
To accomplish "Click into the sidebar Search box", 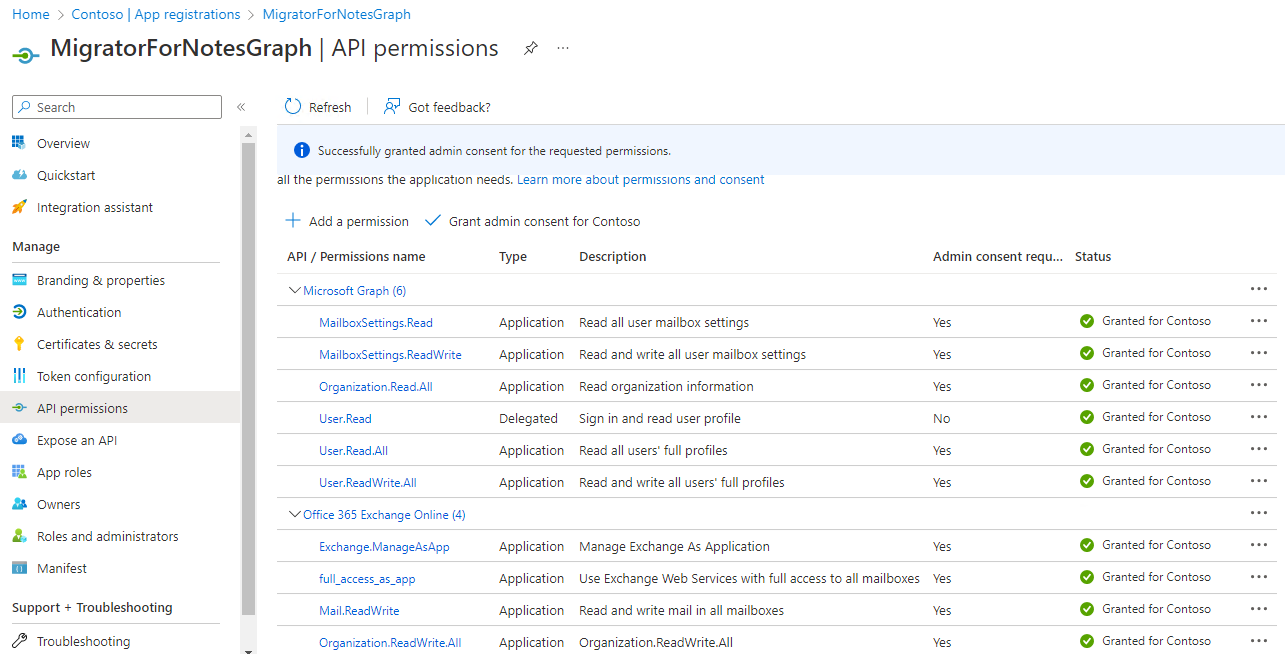I will [116, 106].
